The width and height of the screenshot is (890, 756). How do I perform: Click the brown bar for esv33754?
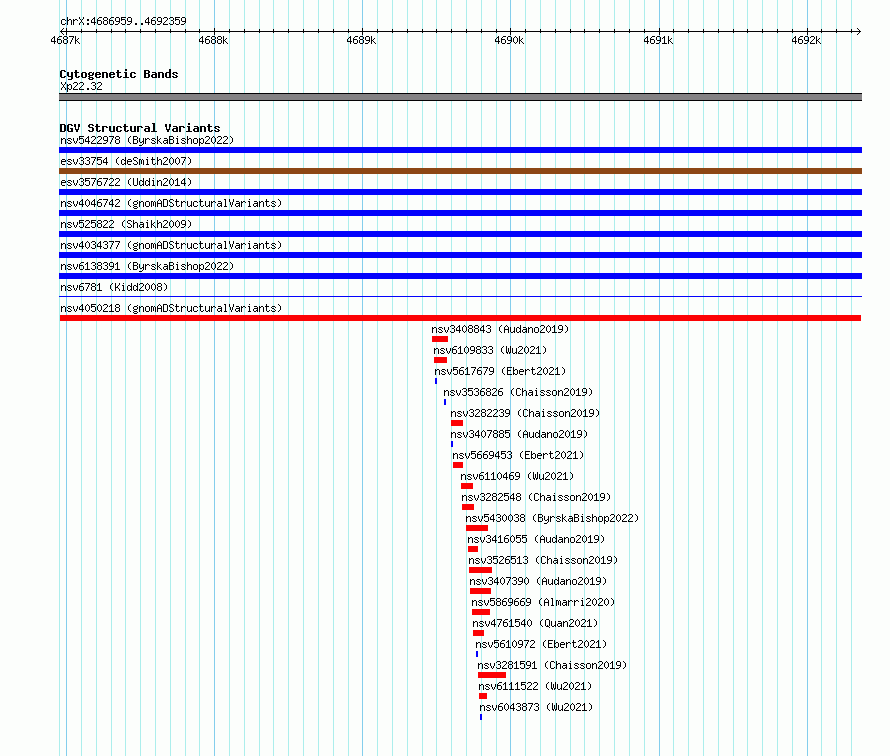460,171
